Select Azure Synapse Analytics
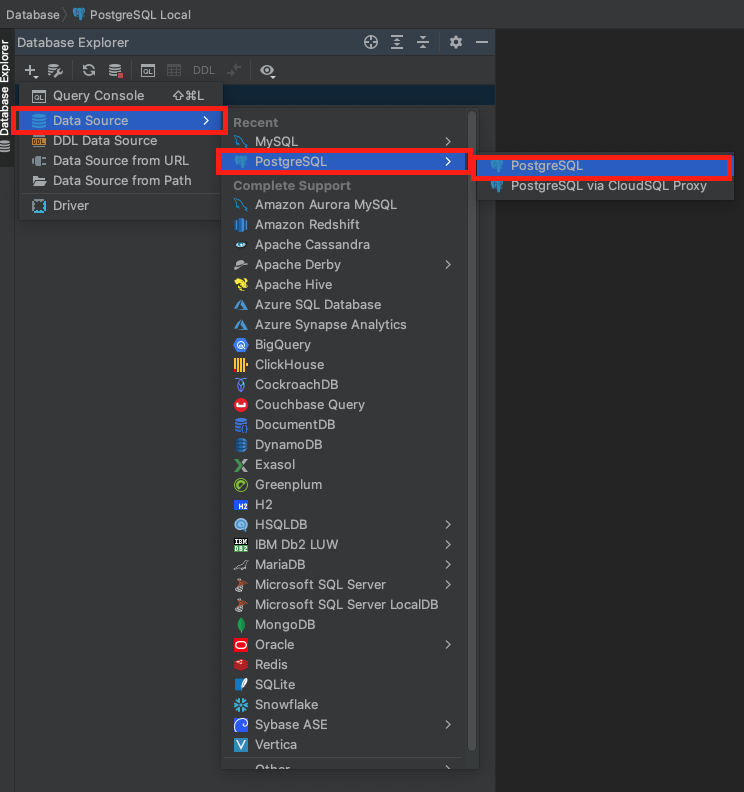Image resolution: width=744 pixels, height=792 pixels. [x=344, y=325]
